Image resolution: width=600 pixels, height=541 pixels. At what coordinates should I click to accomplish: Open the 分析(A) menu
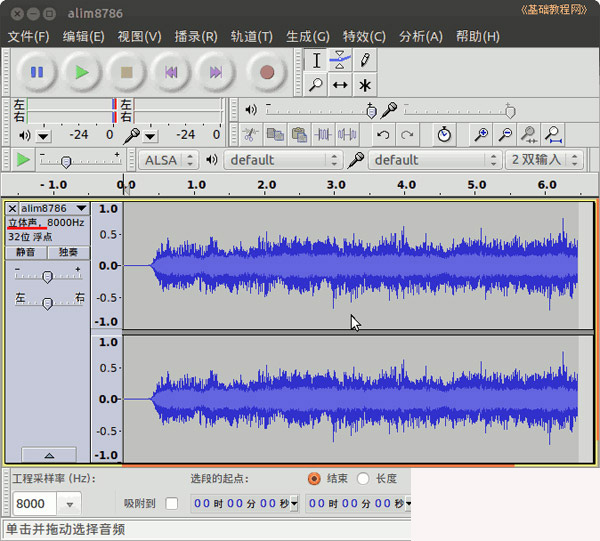click(x=421, y=37)
